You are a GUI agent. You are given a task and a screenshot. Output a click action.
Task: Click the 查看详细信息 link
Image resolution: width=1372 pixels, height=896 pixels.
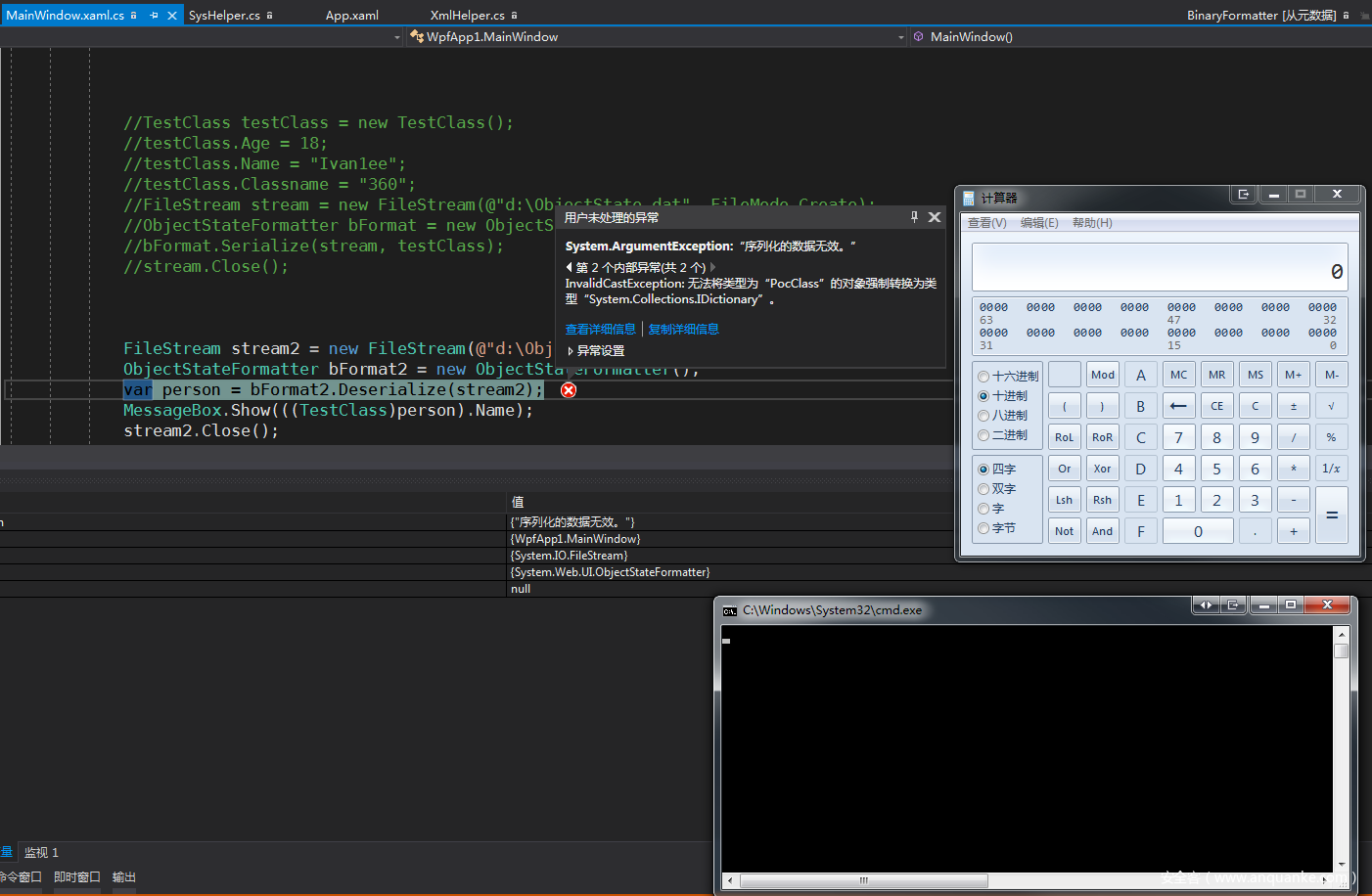pos(600,330)
